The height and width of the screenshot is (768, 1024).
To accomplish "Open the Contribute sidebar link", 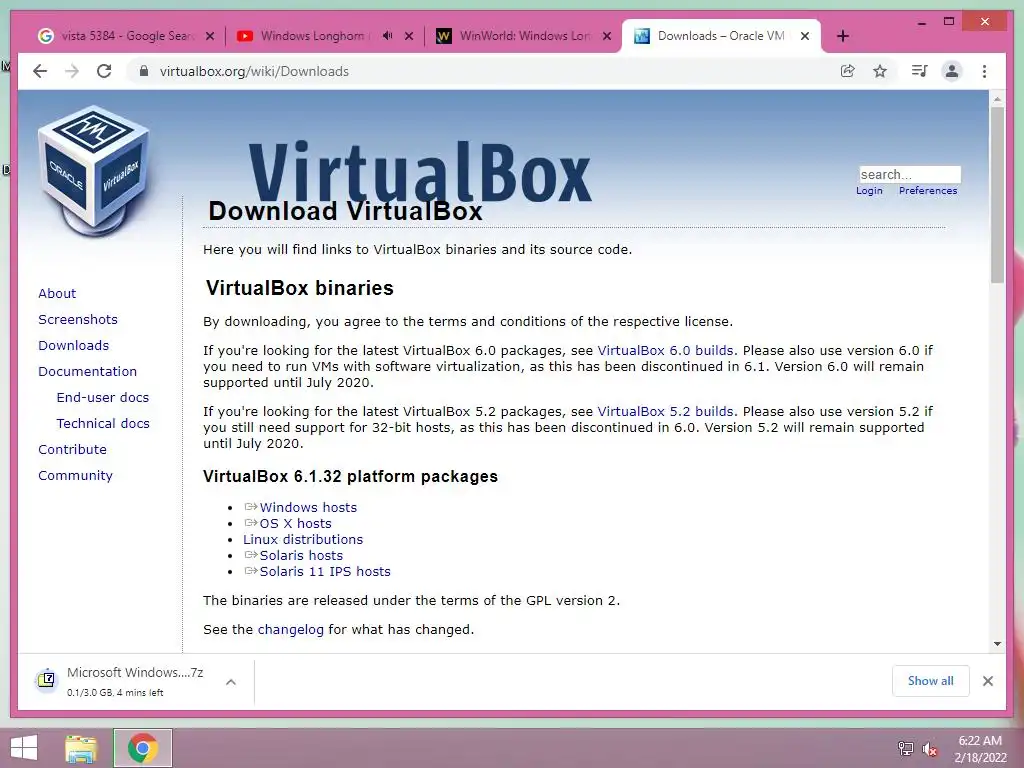I will coord(72,450).
